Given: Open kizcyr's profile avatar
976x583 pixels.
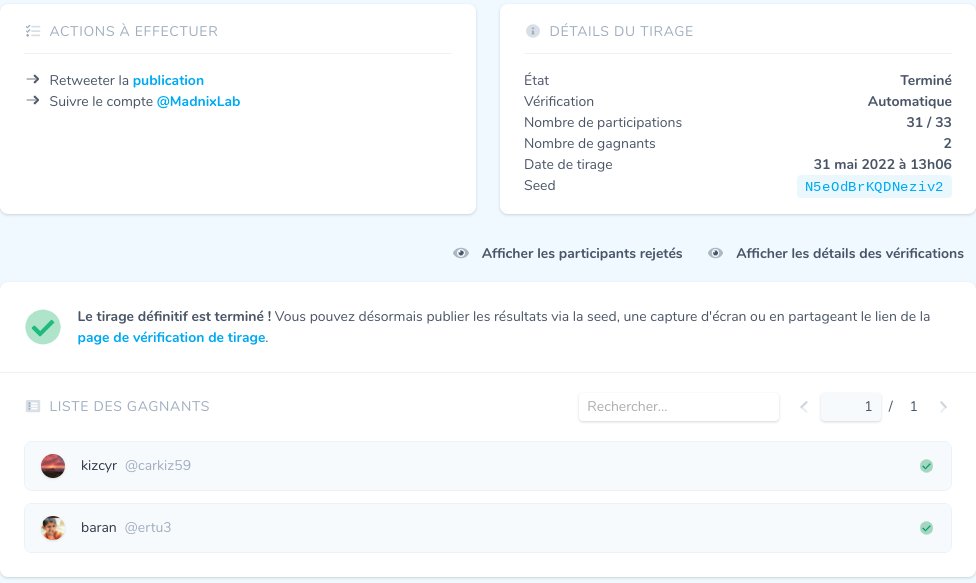Looking at the screenshot, I should tap(53, 466).
